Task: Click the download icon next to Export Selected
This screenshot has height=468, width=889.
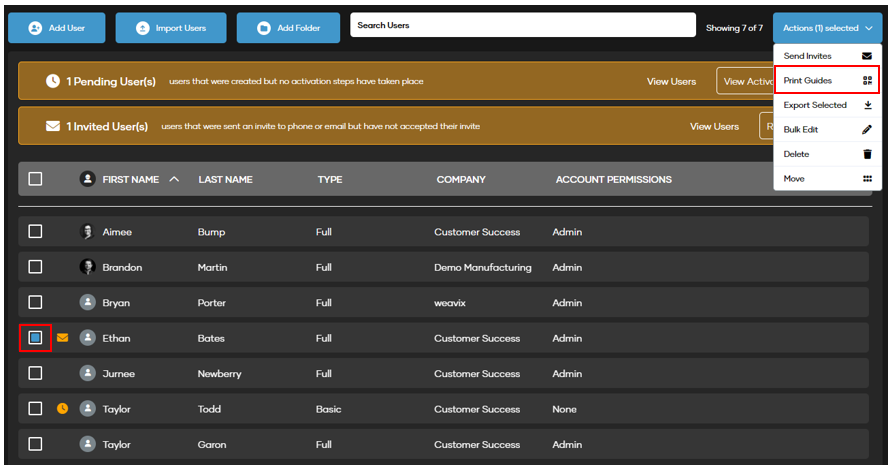Action: coord(867,105)
